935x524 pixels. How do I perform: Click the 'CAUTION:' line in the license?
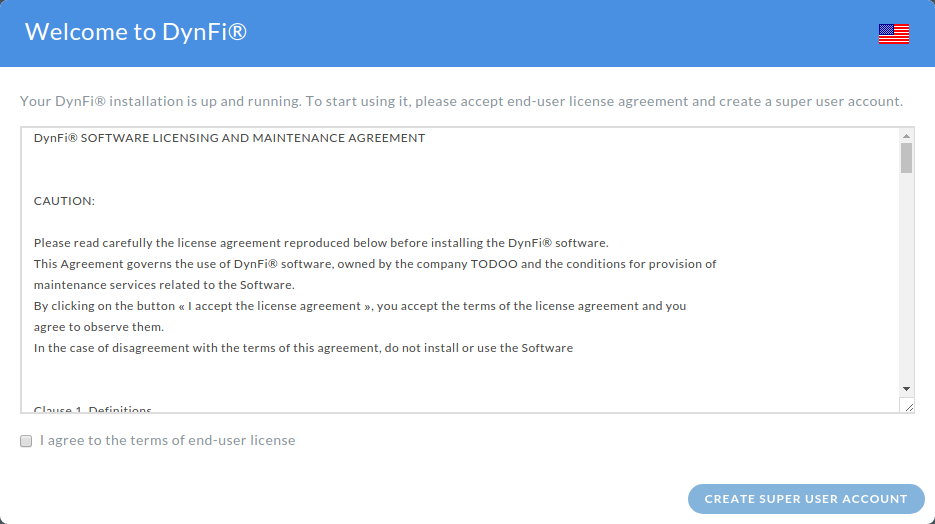tap(64, 201)
